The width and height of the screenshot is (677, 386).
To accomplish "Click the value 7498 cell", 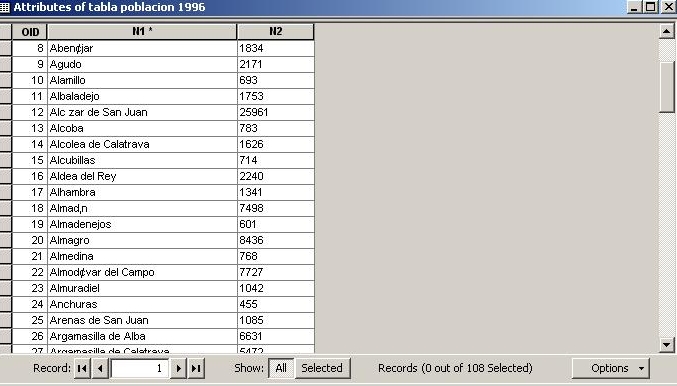I will click(275, 208).
